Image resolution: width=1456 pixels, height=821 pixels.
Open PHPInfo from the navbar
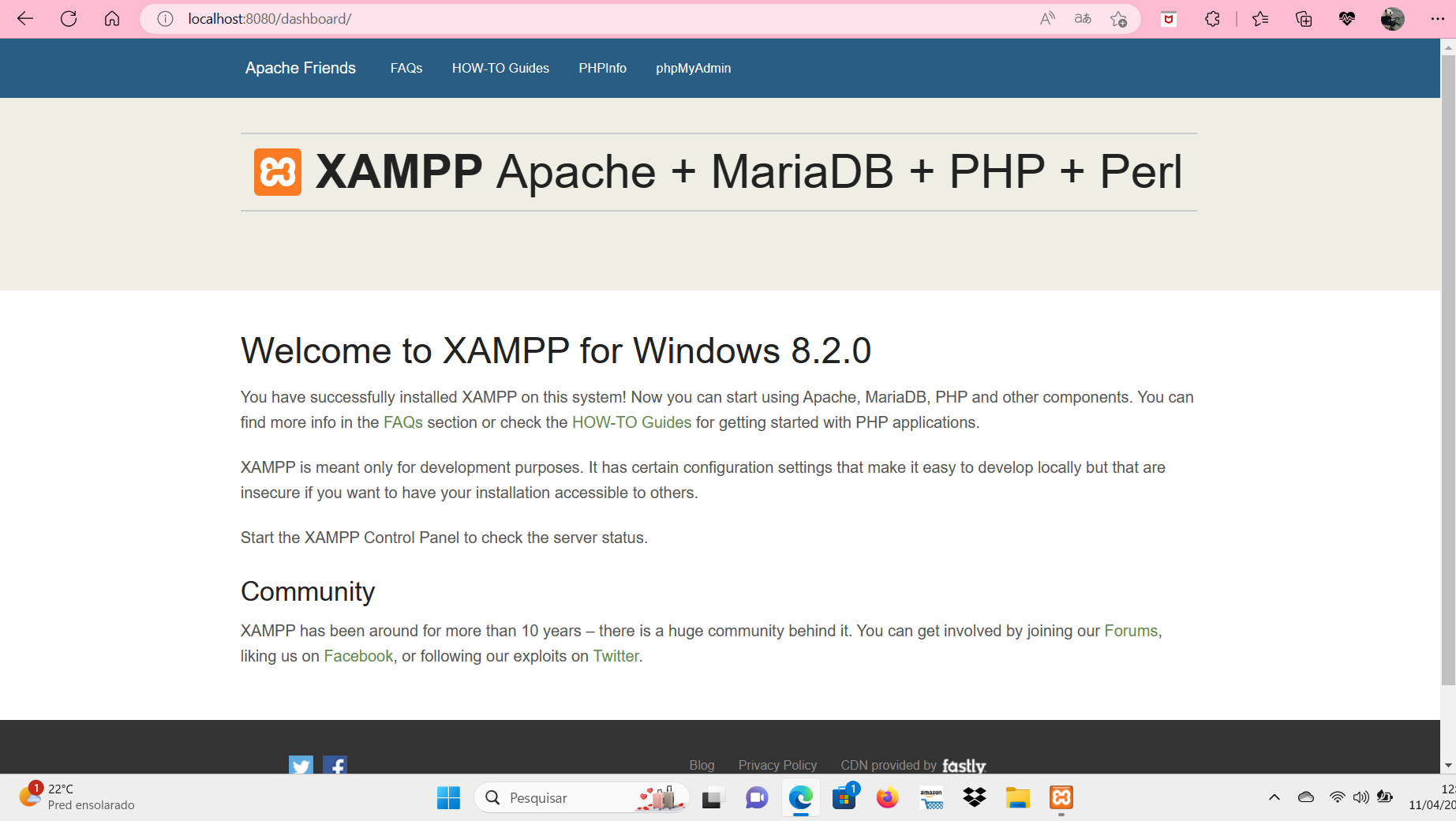click(602, 68)
